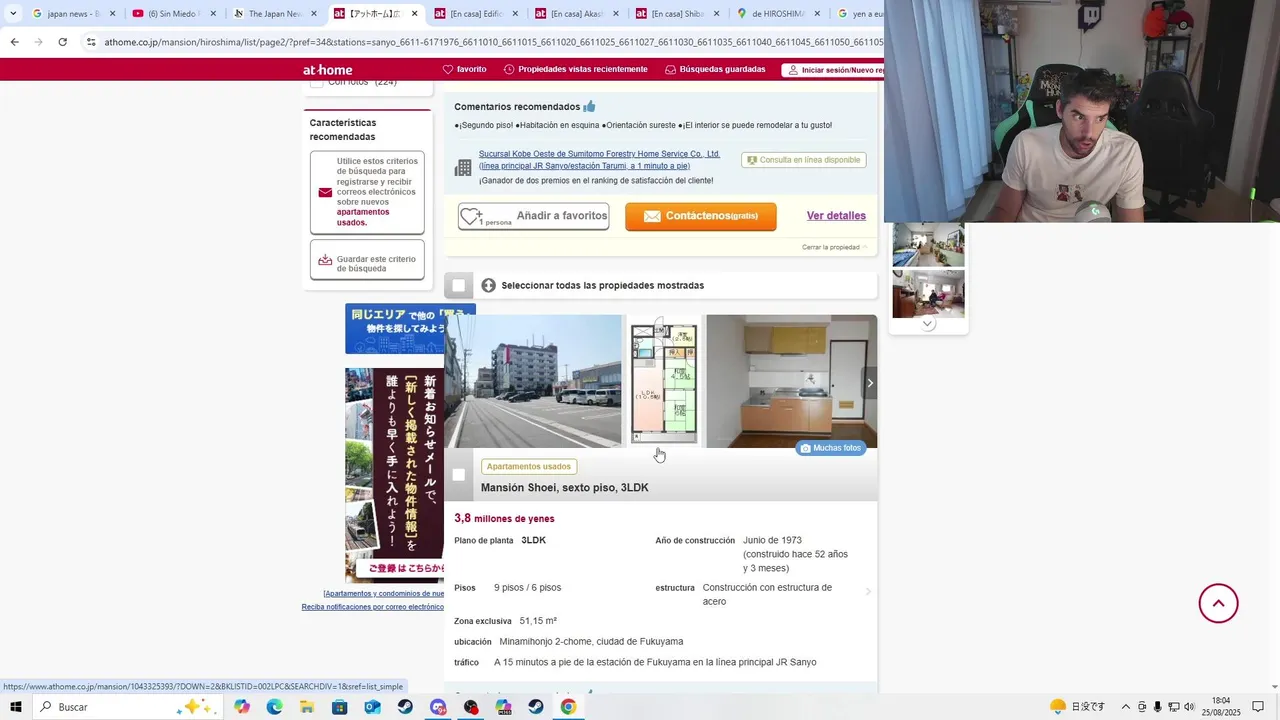
Task: Advance photos with the right carousel arrow
Action: 870,382
